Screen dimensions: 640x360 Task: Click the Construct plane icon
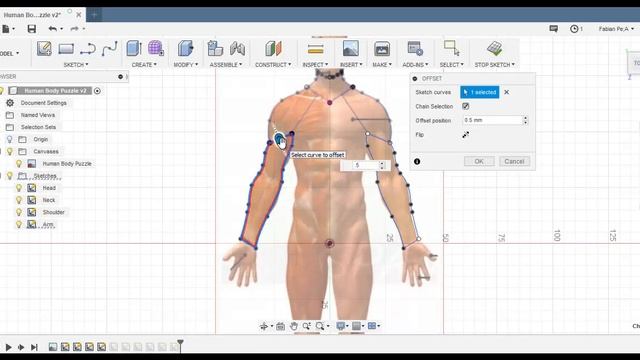273,49
